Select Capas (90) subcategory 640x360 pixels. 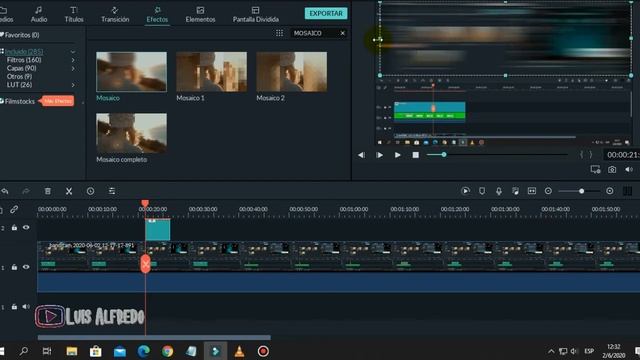[x=21, y=68]
